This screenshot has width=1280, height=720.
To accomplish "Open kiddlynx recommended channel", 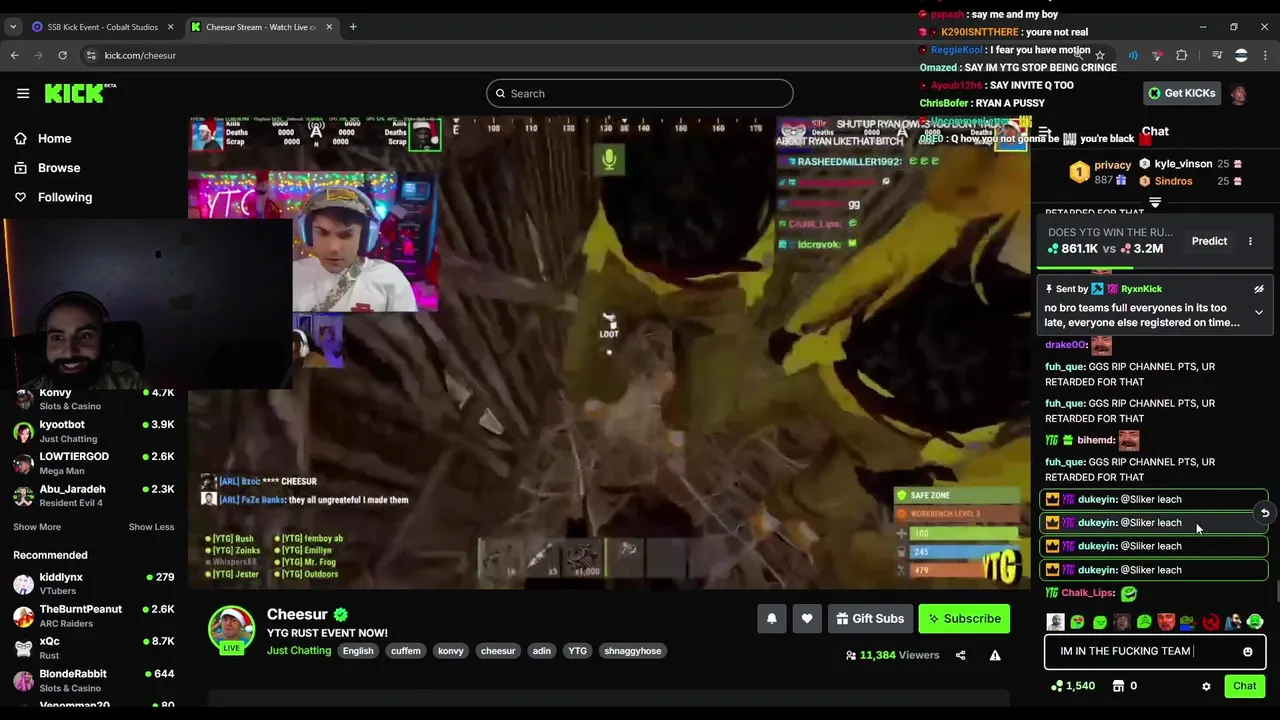I will (93, 583).
